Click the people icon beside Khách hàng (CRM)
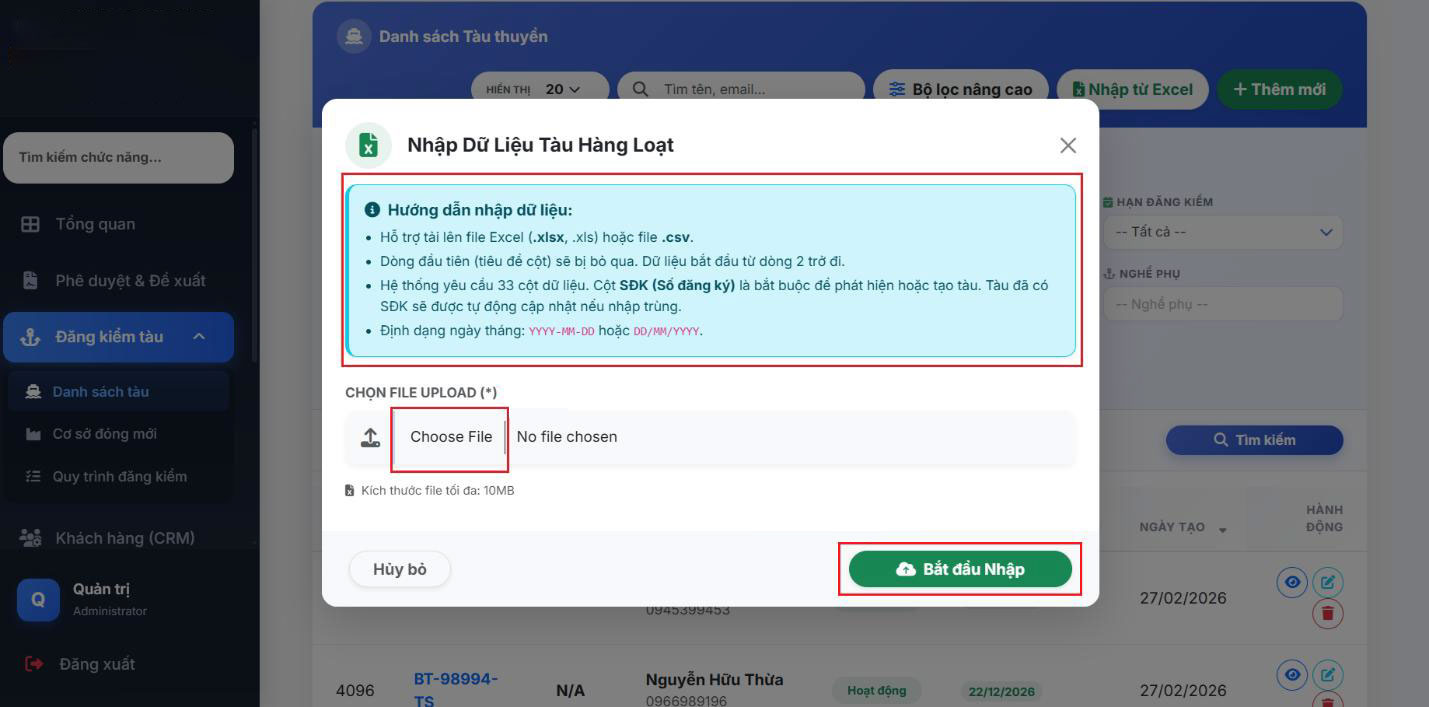Viewport: 1429px width, 707px height. tap(31, 538)
